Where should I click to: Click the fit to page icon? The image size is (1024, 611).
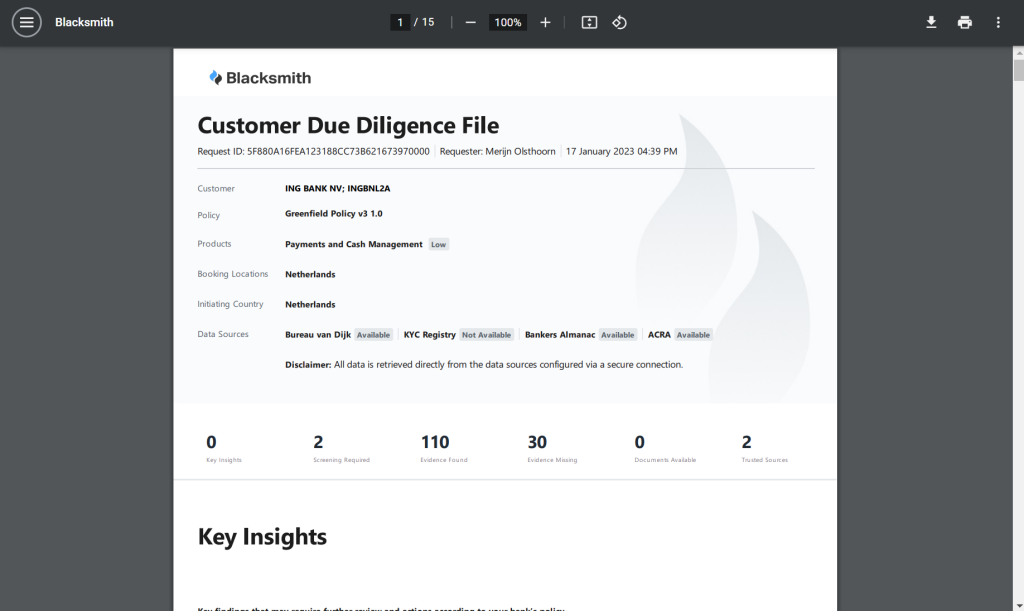[589, 22]
